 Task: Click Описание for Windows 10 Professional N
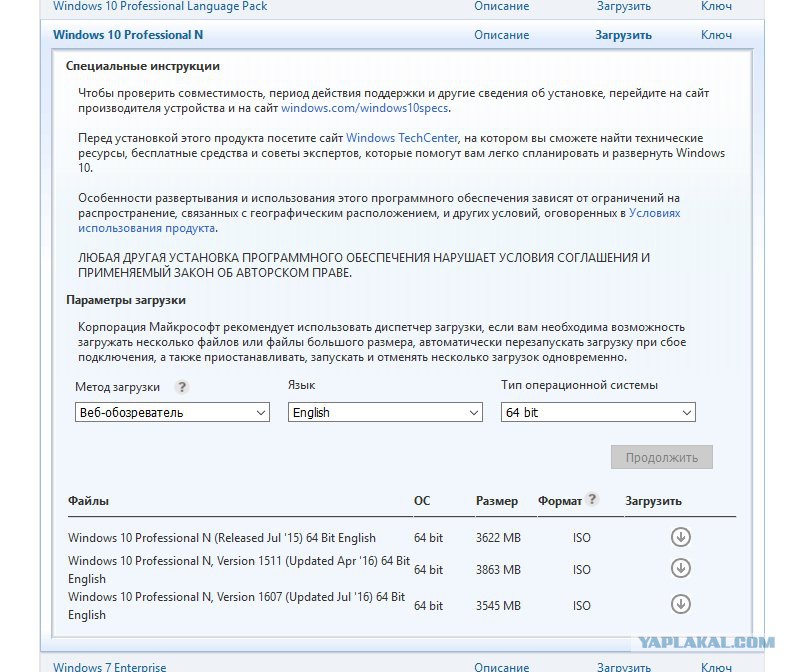[x=501, y=35]
